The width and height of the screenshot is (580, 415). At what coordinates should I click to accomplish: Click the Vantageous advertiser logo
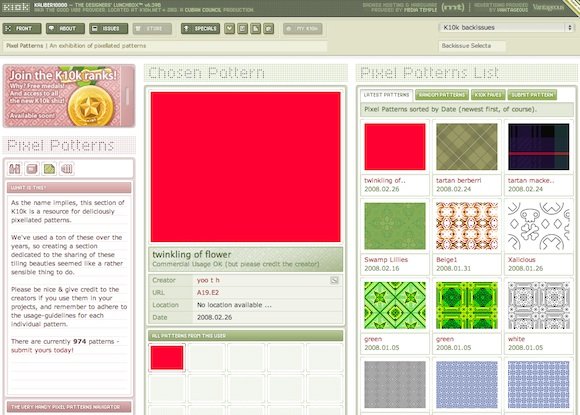(548, 7)
